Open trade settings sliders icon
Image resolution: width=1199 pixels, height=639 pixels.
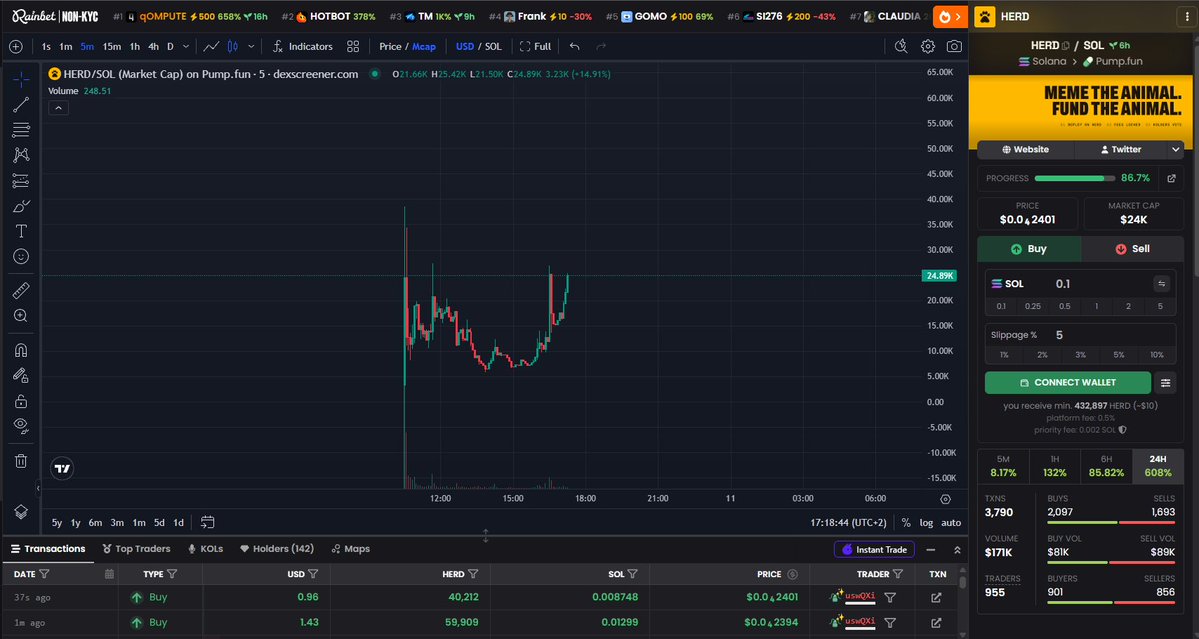[1165, 383]
